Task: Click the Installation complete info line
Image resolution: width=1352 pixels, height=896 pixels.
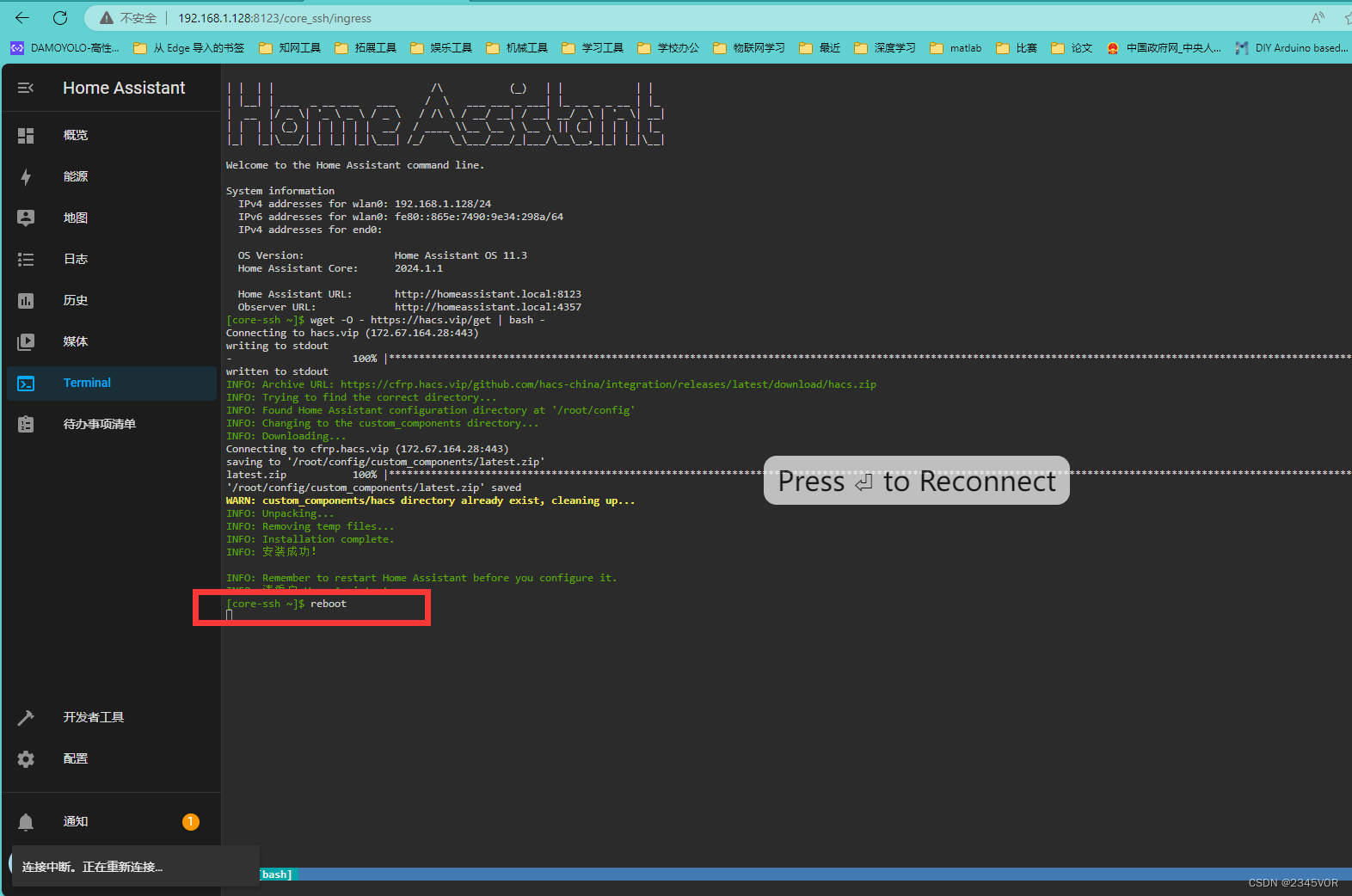Action: coord(310,539)
